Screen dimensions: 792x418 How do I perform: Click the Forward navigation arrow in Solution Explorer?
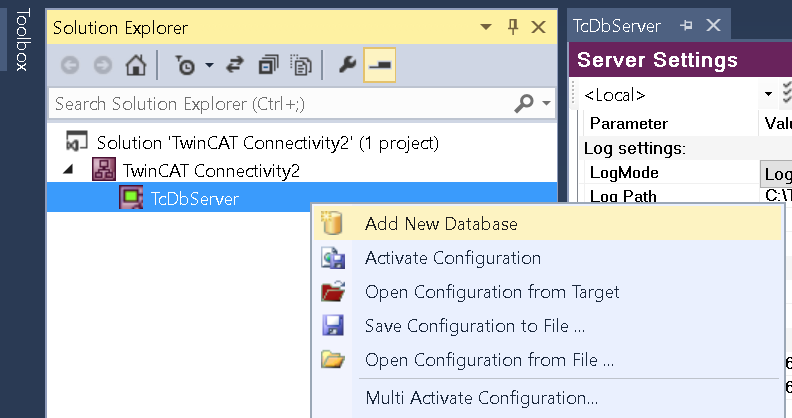coord(103,66)
